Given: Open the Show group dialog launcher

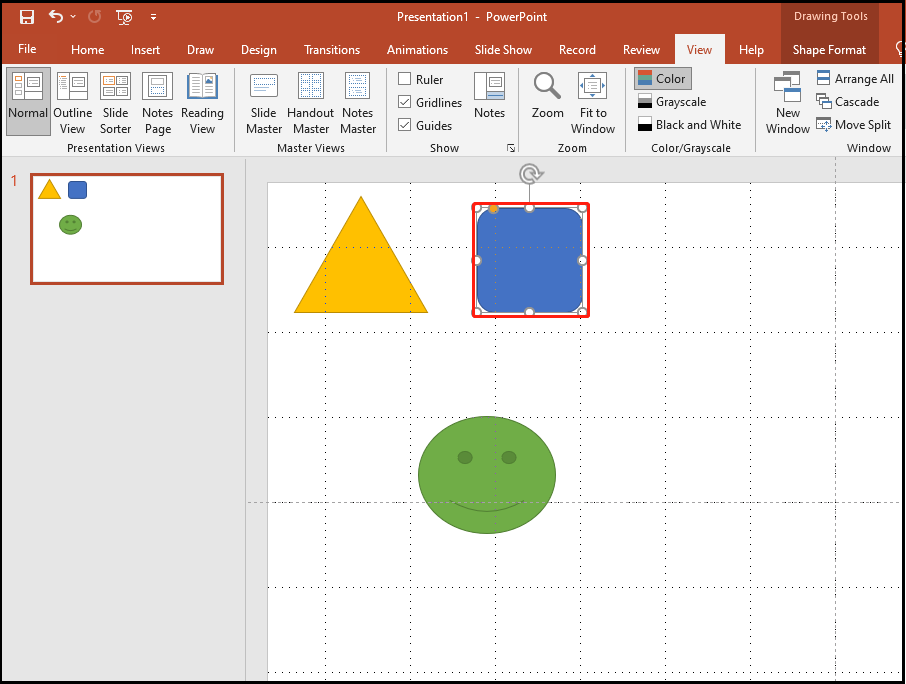Looking at the screenshot, I should coord(511,148).
